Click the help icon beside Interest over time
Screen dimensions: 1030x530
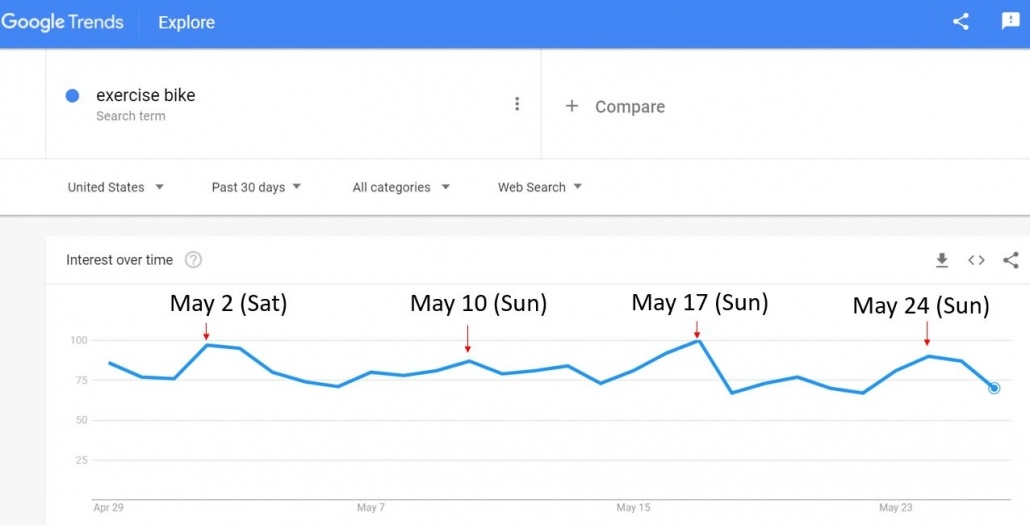[193, 260]
